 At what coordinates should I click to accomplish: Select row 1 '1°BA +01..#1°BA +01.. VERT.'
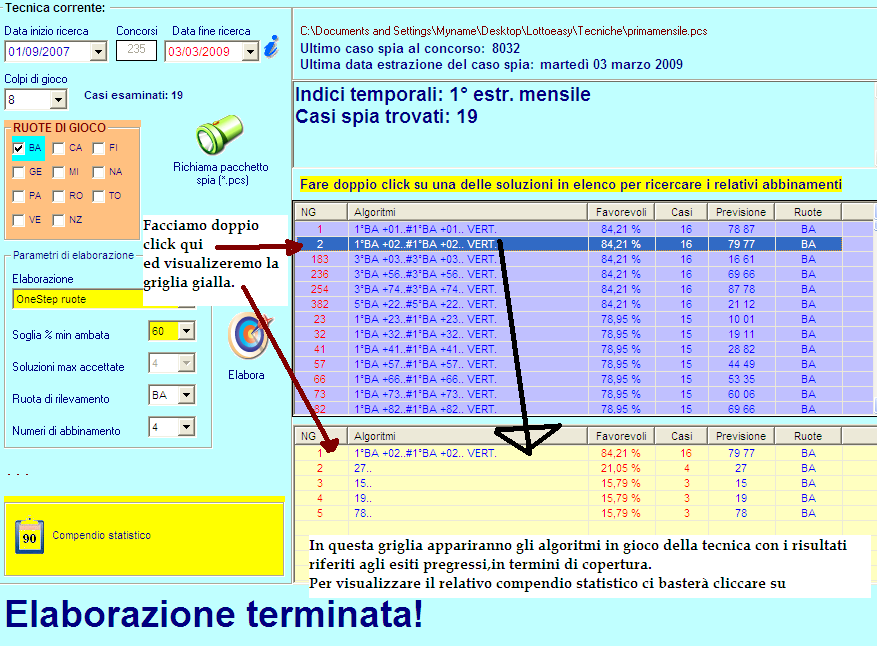(568, 229)
